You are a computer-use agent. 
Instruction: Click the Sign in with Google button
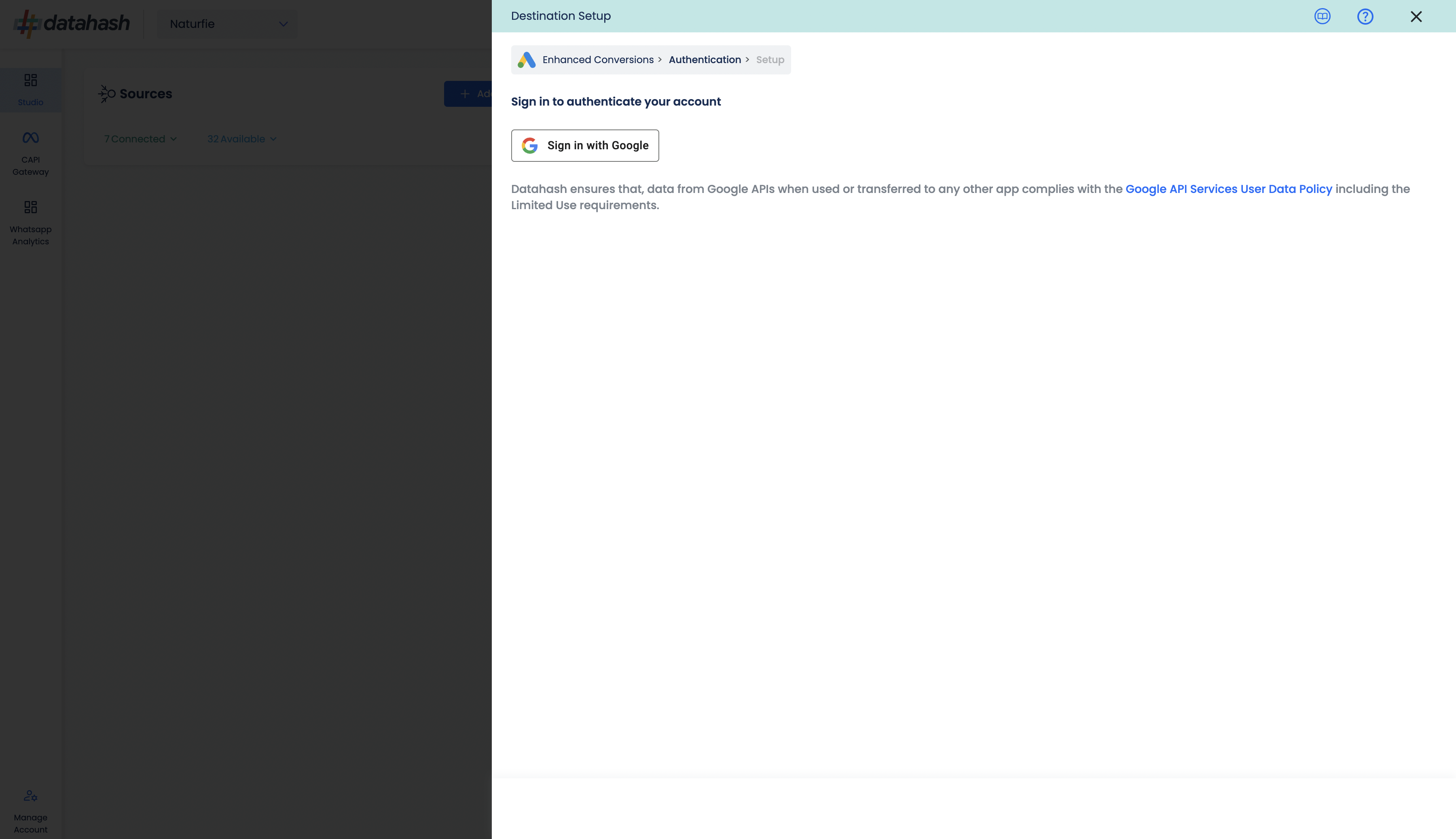click(x=584, y=145)
